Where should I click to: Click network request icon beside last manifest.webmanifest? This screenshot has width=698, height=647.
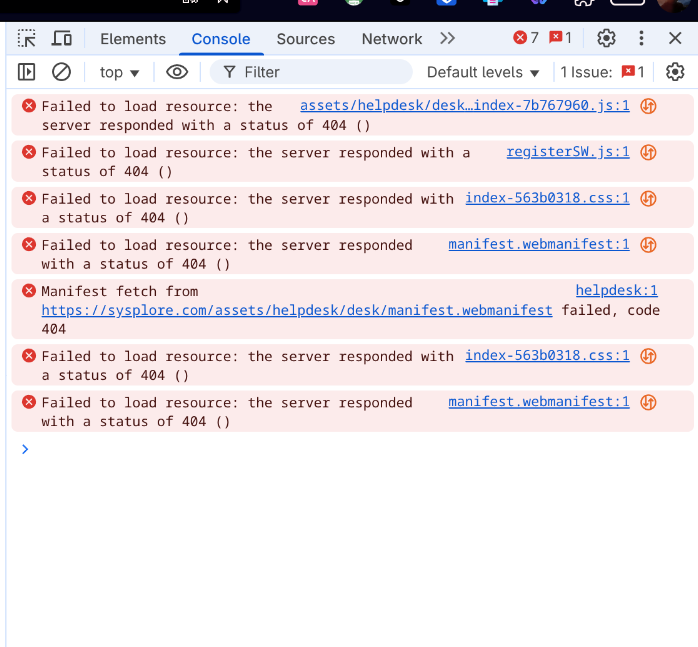[x=648, y=403]
